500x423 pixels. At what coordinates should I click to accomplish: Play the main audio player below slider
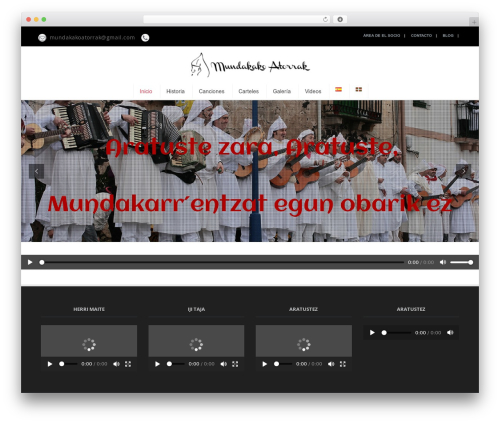30,262
